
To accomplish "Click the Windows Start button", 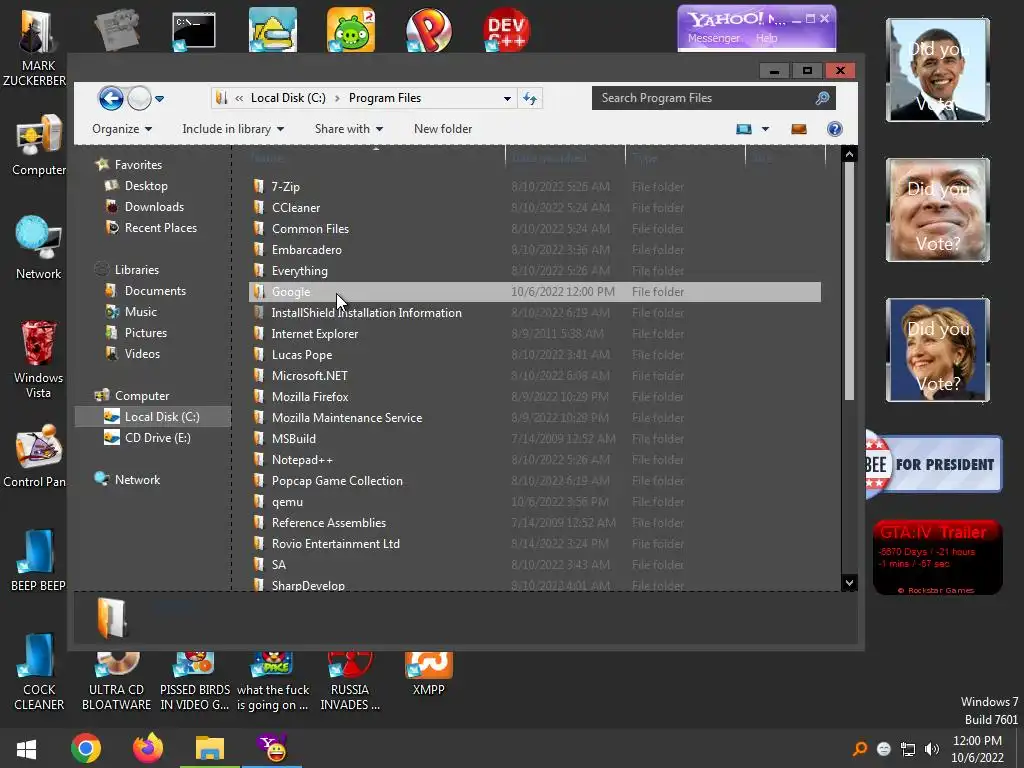I will pyautogui.click(x=26, y=748).
